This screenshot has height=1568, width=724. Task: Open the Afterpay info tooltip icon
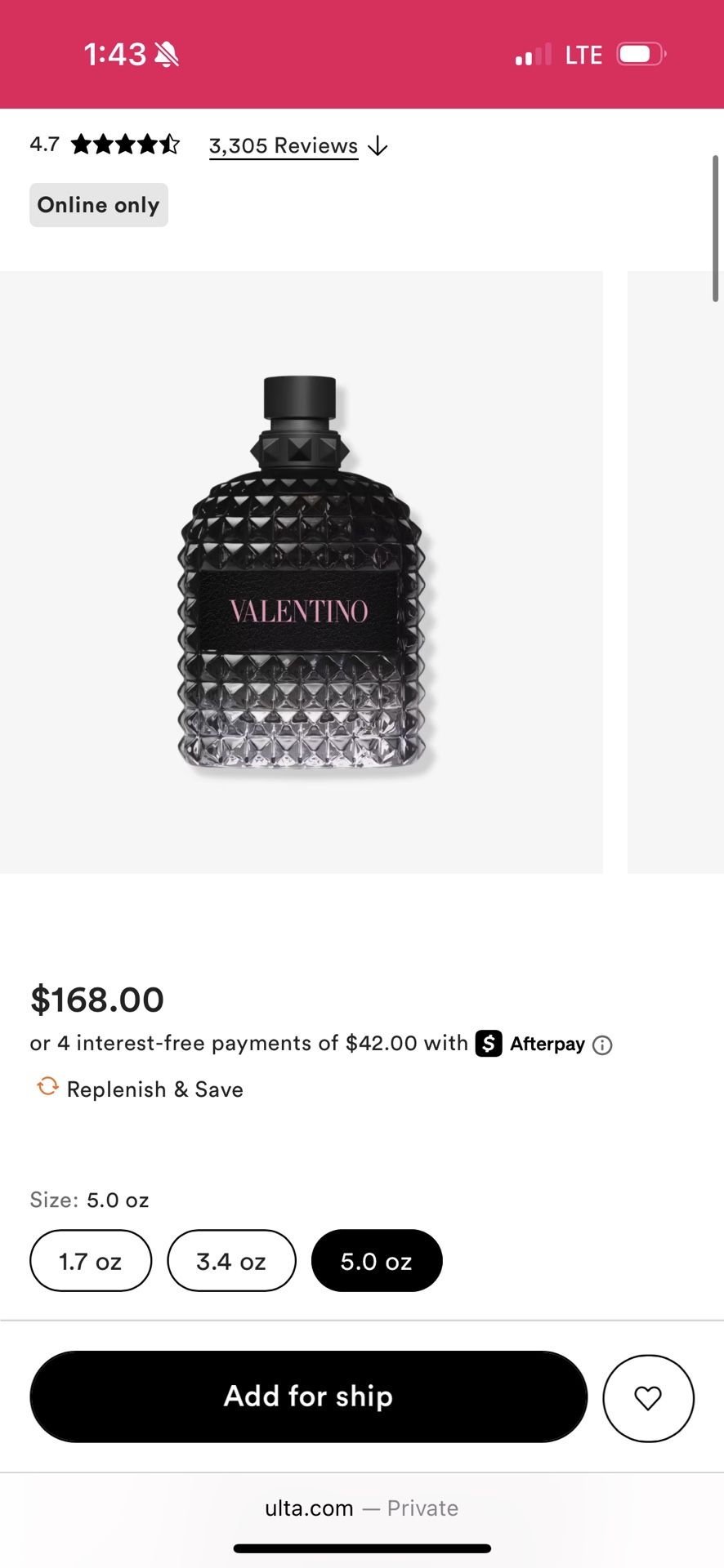(x=602, y=1045)
